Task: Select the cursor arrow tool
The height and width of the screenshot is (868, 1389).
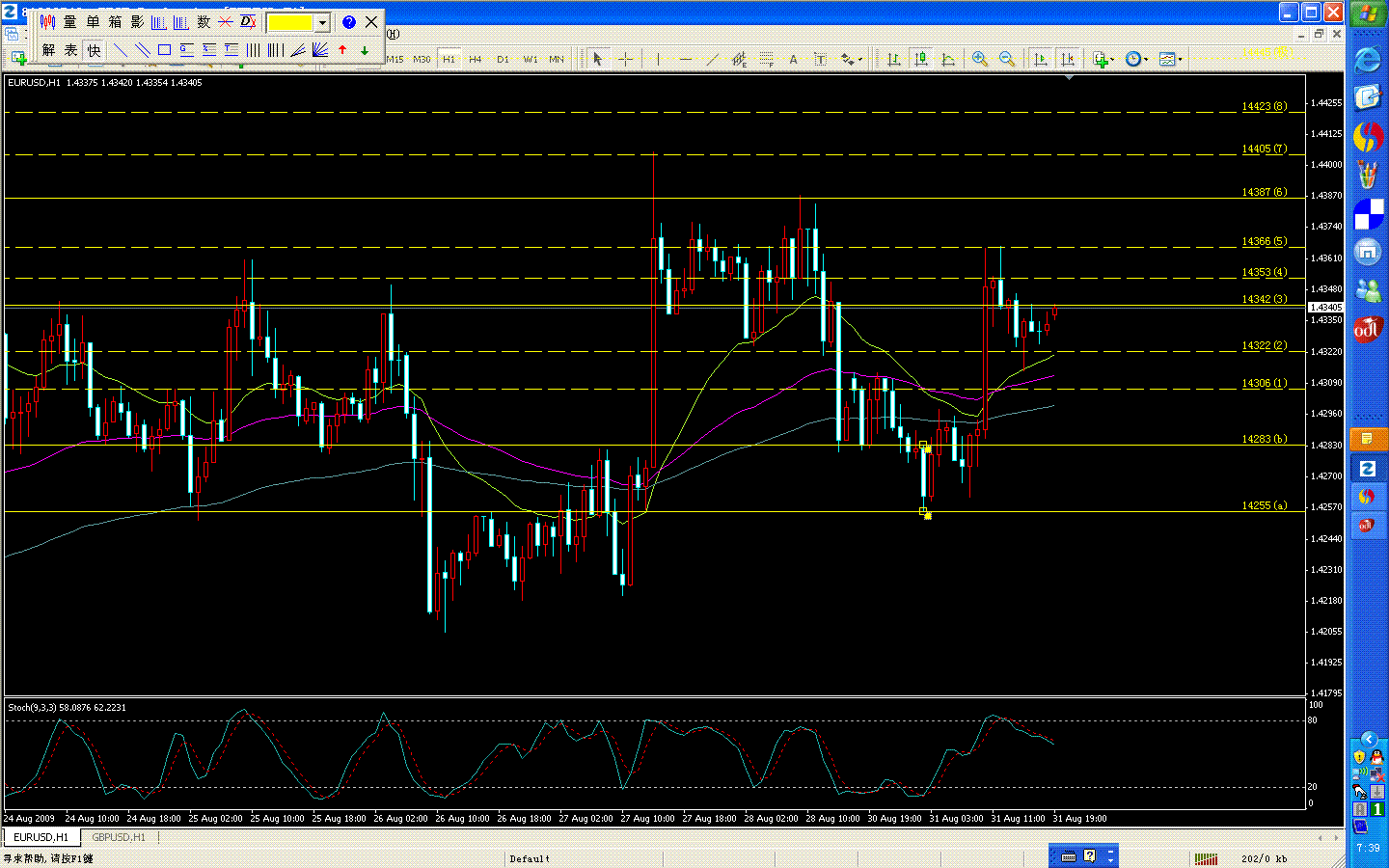Action: (598, 60)
